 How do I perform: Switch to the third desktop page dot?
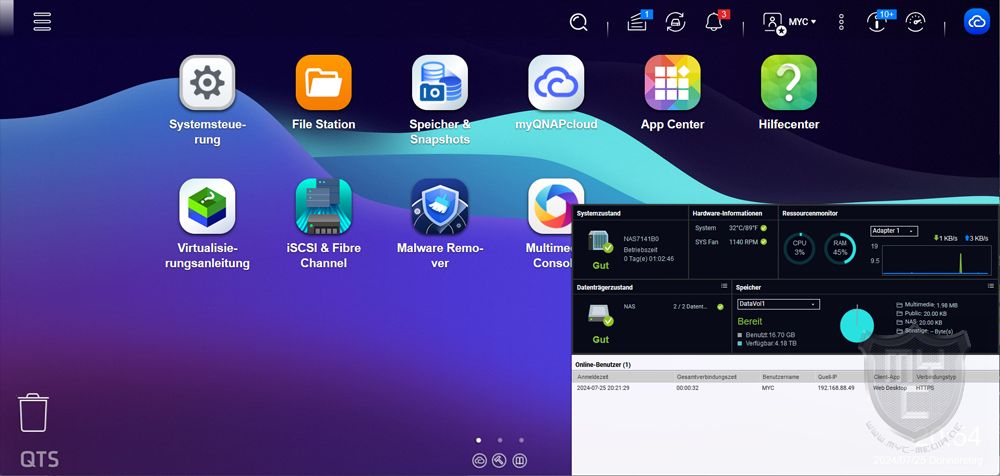click(521, 440)
